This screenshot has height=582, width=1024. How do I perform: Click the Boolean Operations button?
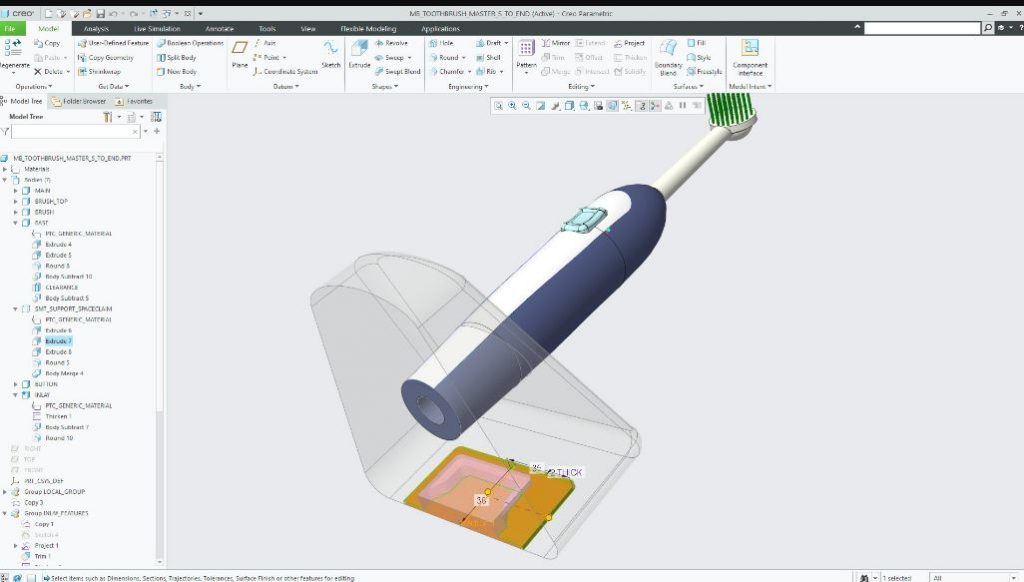coord(190,43)
